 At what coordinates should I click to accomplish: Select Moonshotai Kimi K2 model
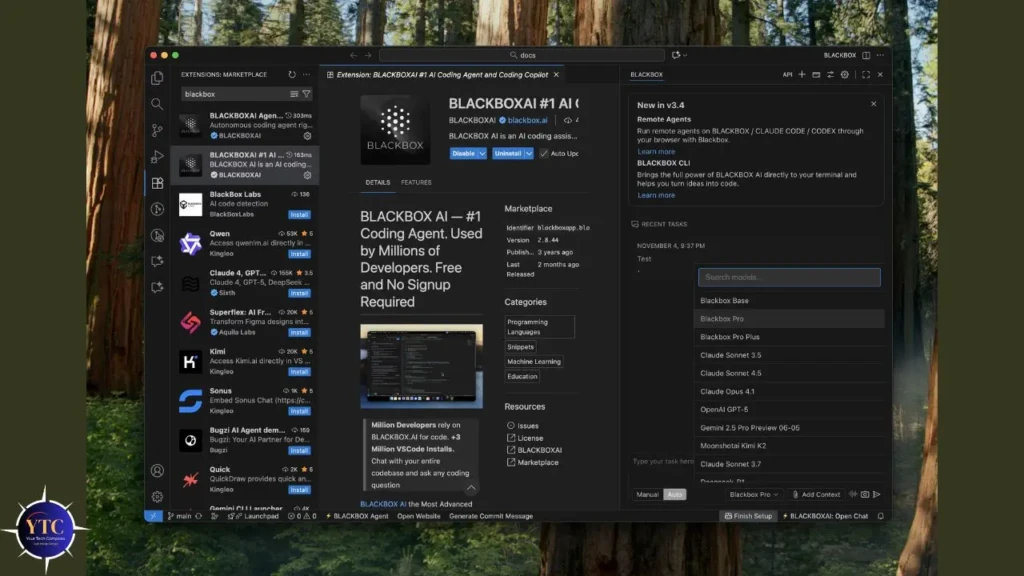(x=789, y=445)
